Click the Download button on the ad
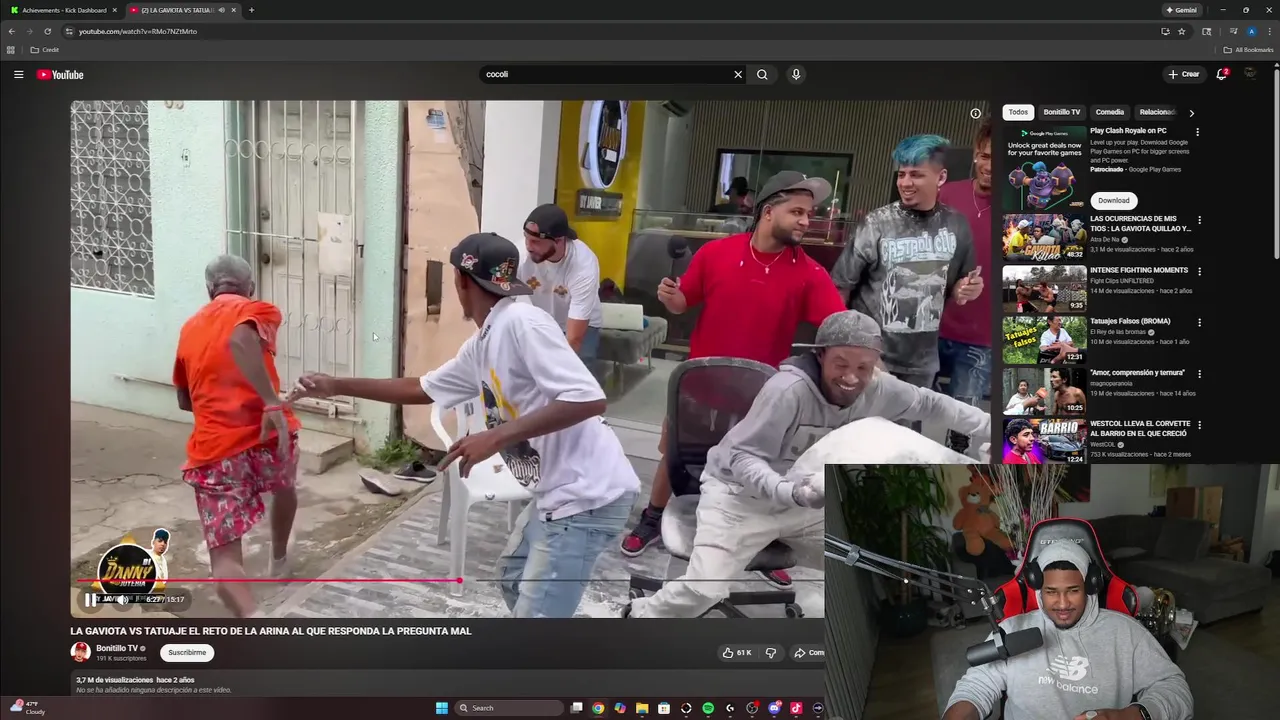The height and width of the screenshot is (720, 1280). tap(1113, 200)
